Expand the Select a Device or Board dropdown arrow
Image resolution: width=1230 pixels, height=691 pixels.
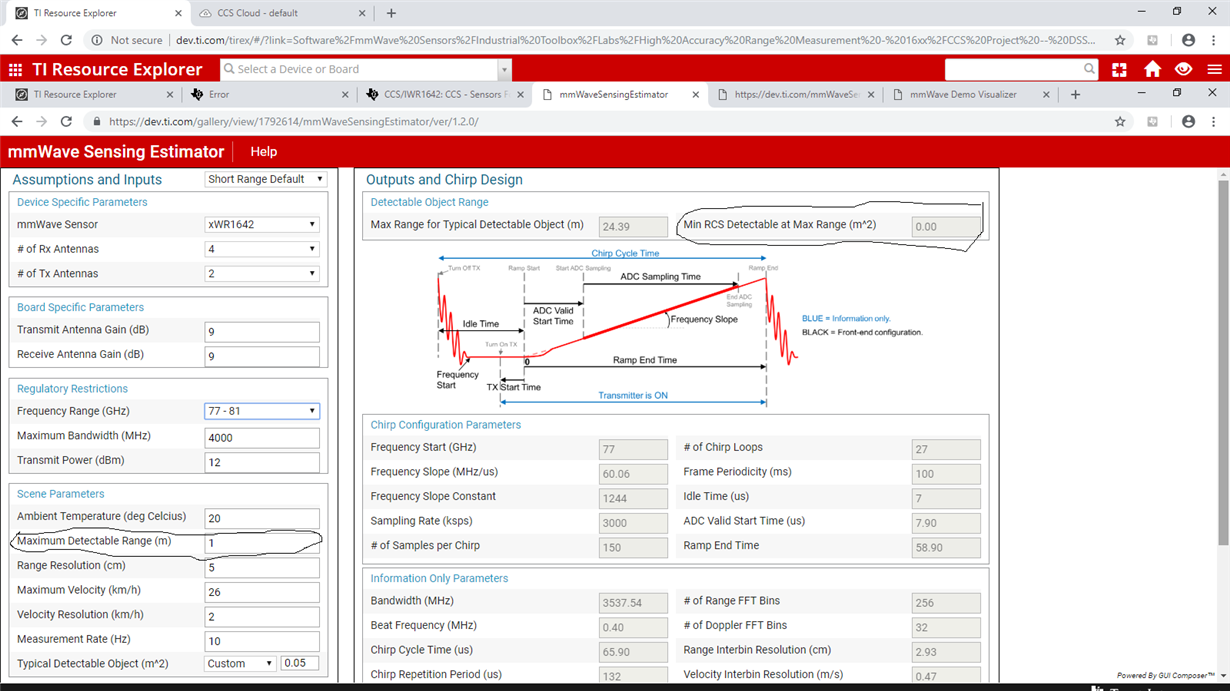(504, 69)
